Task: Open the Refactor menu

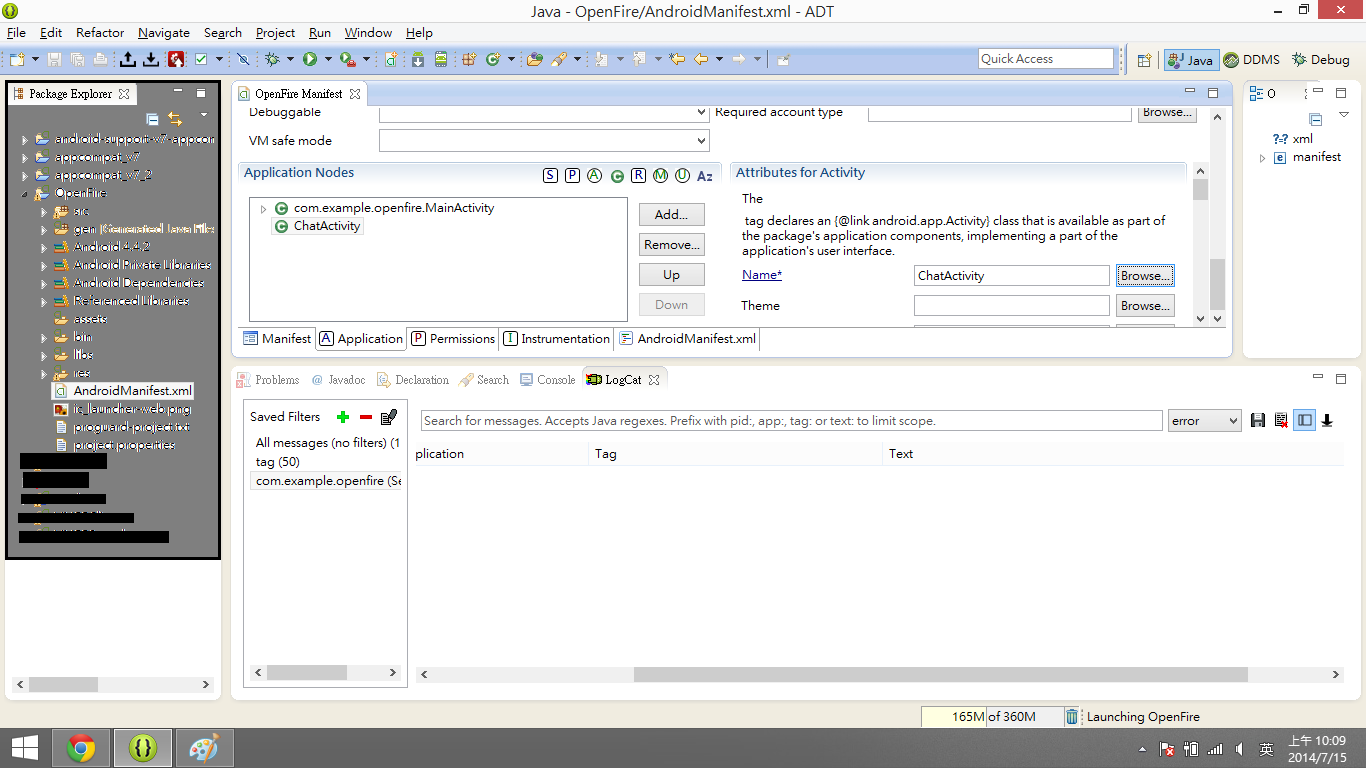Action: (x=100, y=32)
